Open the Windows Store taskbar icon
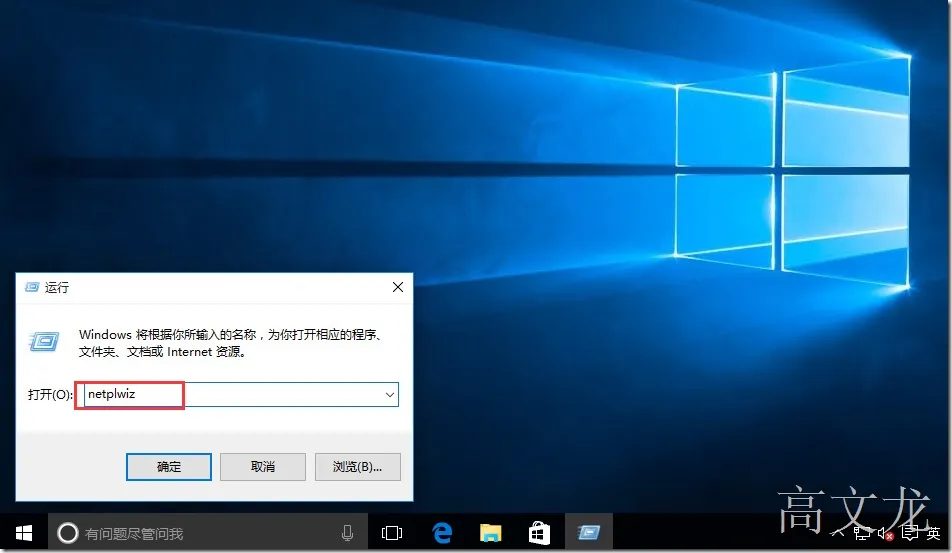952x553 pixels. pyautogui.click(x=539, y=533)
